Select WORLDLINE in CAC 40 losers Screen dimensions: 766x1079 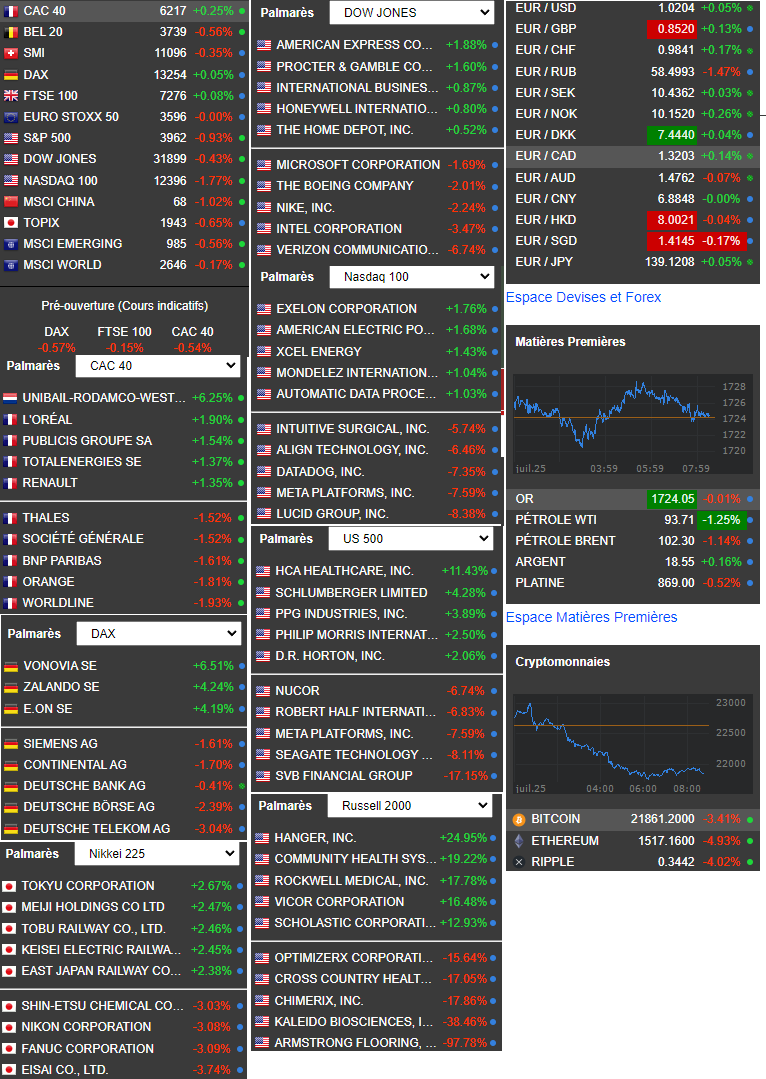point(124,603)
